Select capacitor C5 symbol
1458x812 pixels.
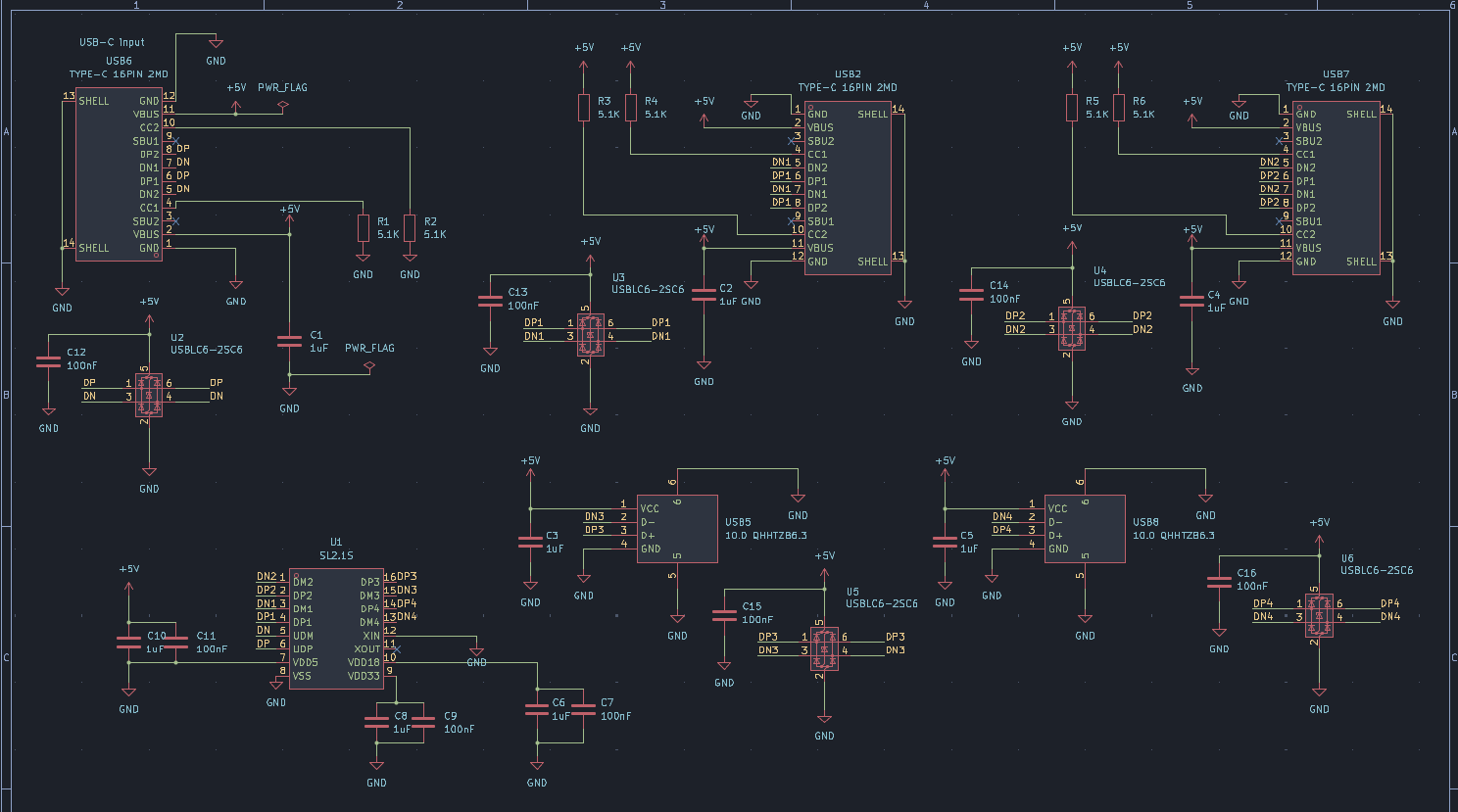[x=945, y=542]
